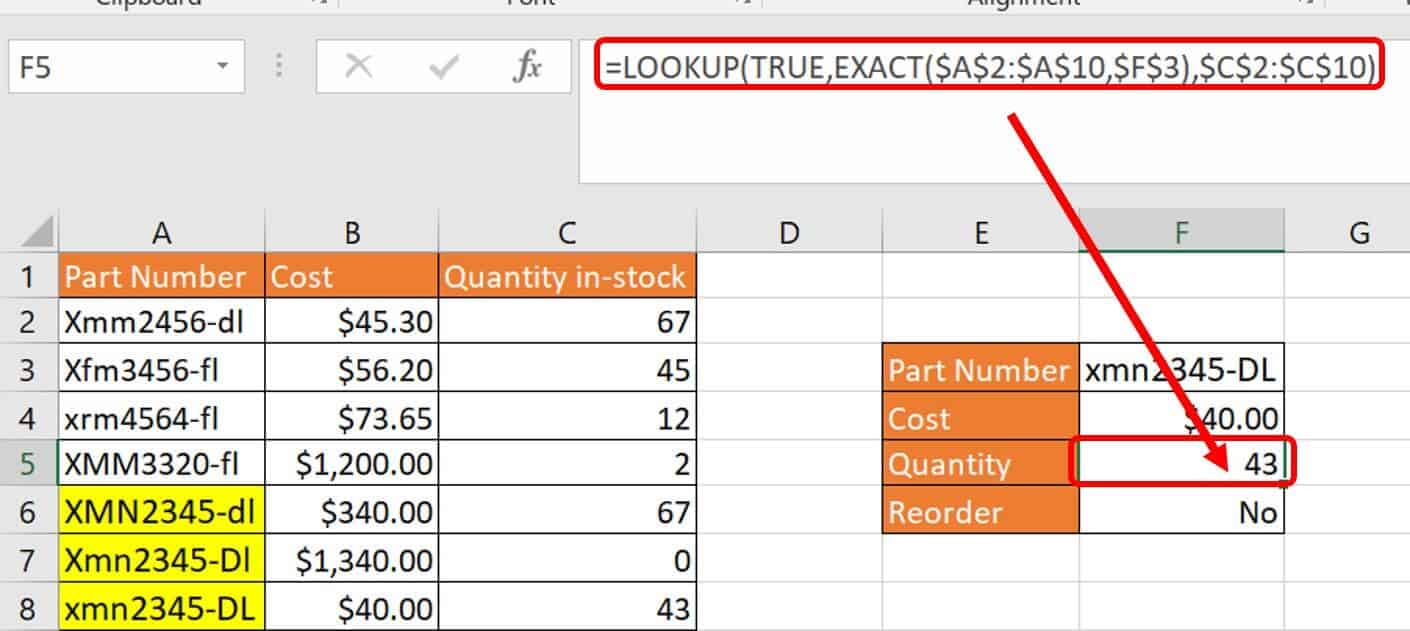Viewport: 1410px width, 631px height.
Task: Select column A header
Action: tap(161, 233)
